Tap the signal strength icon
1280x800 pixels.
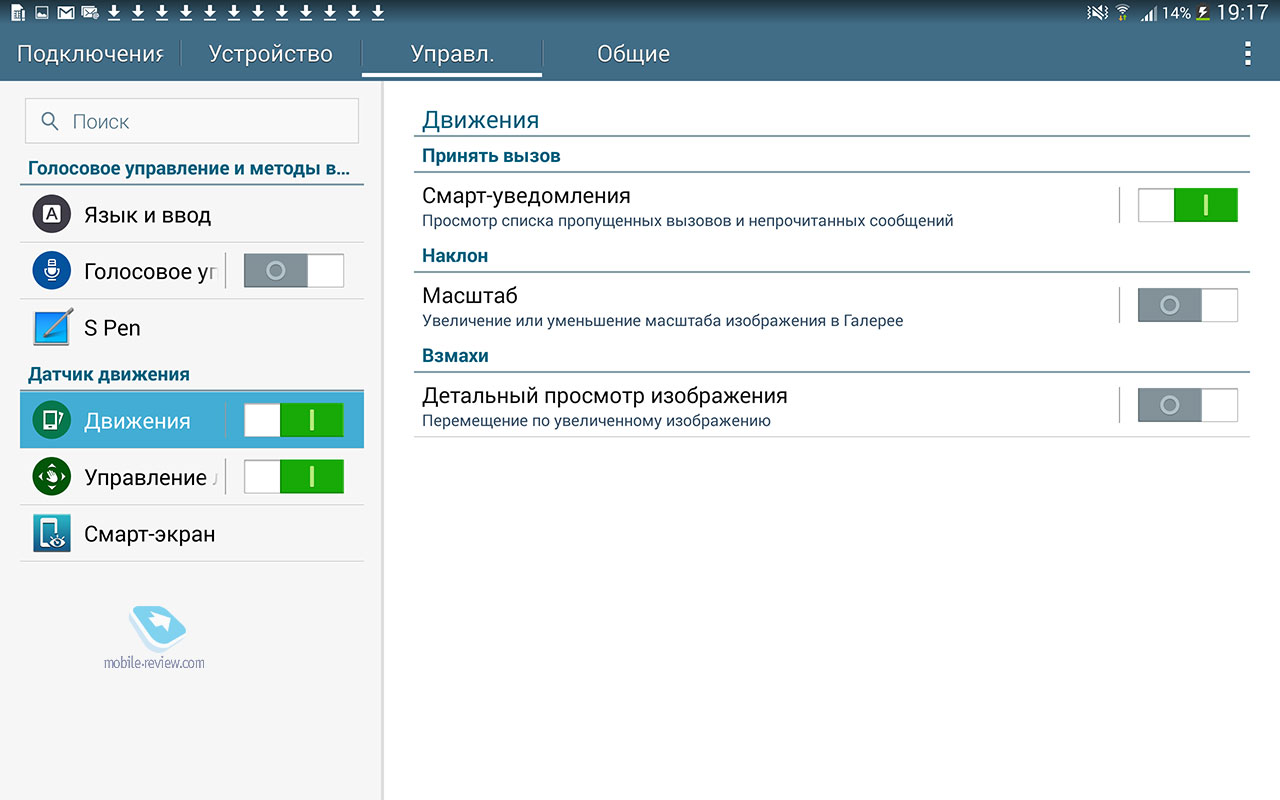click(x=1149, y=13)
